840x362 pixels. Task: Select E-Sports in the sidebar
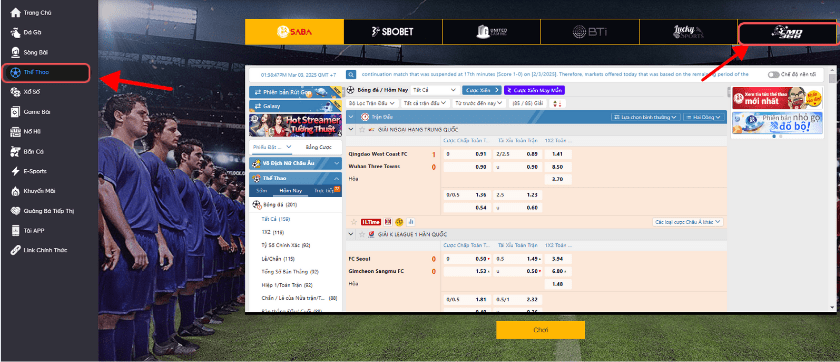point(32,171)
